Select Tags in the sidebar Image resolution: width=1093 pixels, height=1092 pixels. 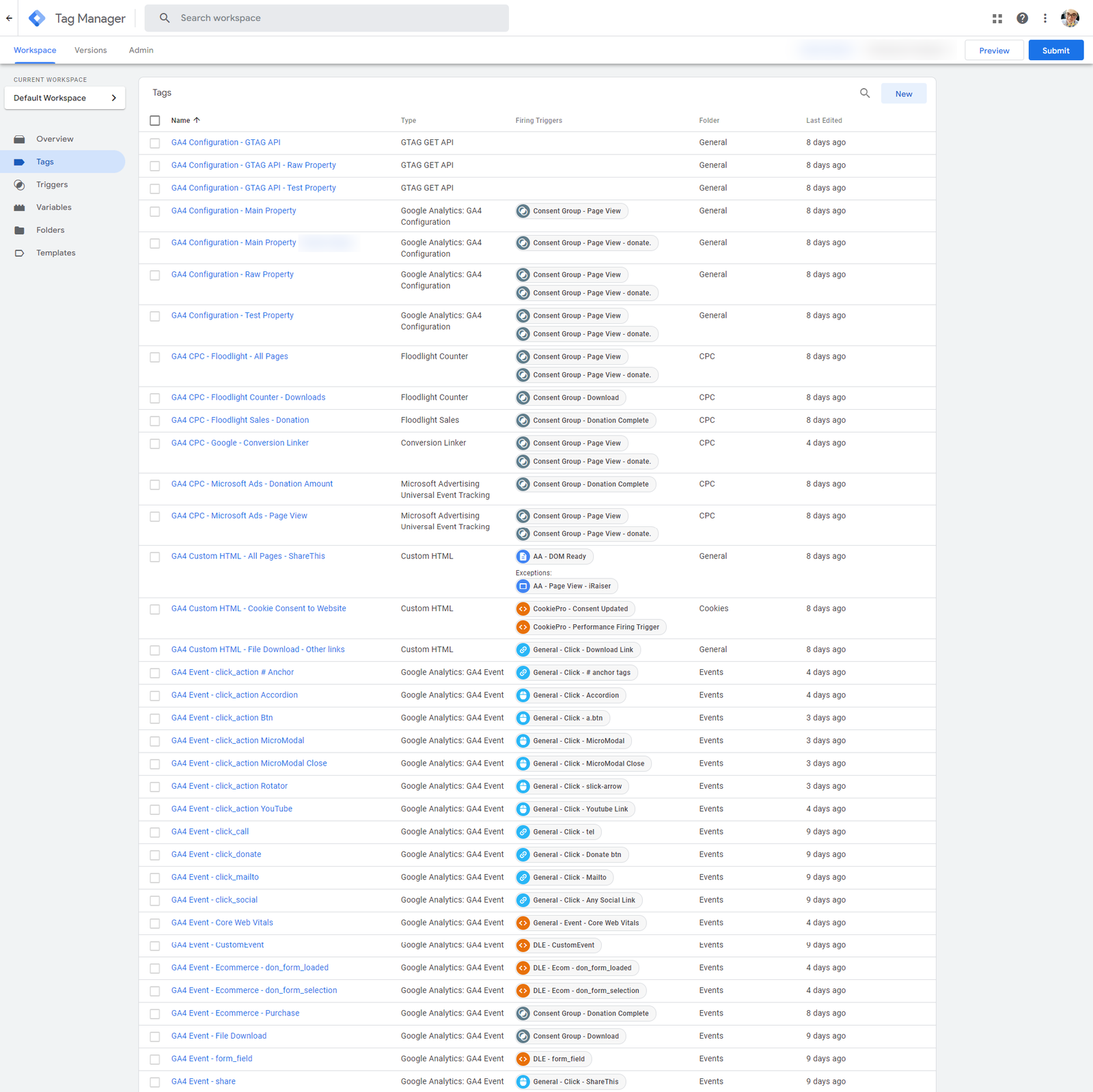62,162
